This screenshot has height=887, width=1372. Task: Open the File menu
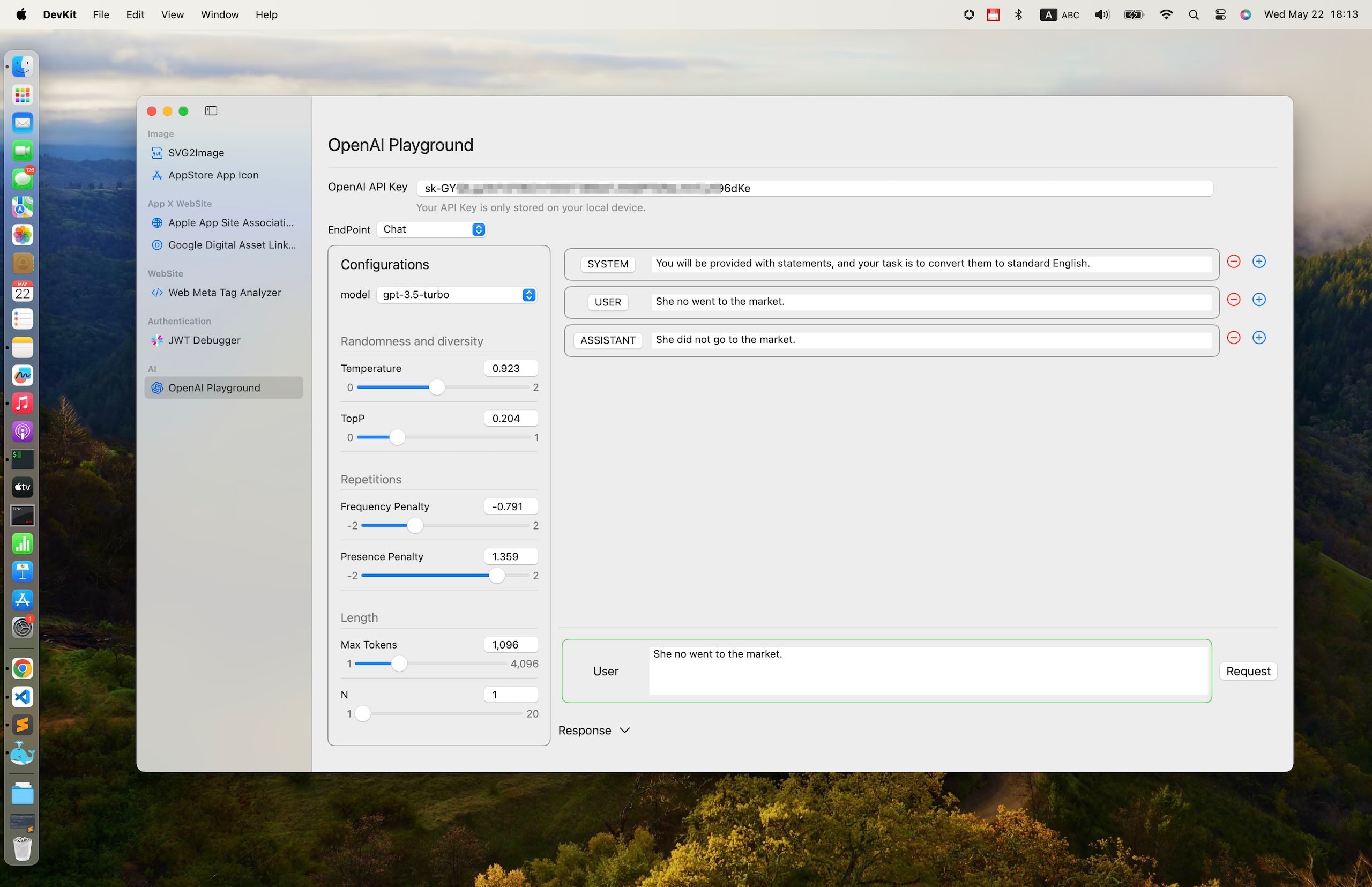pos(101,15)
